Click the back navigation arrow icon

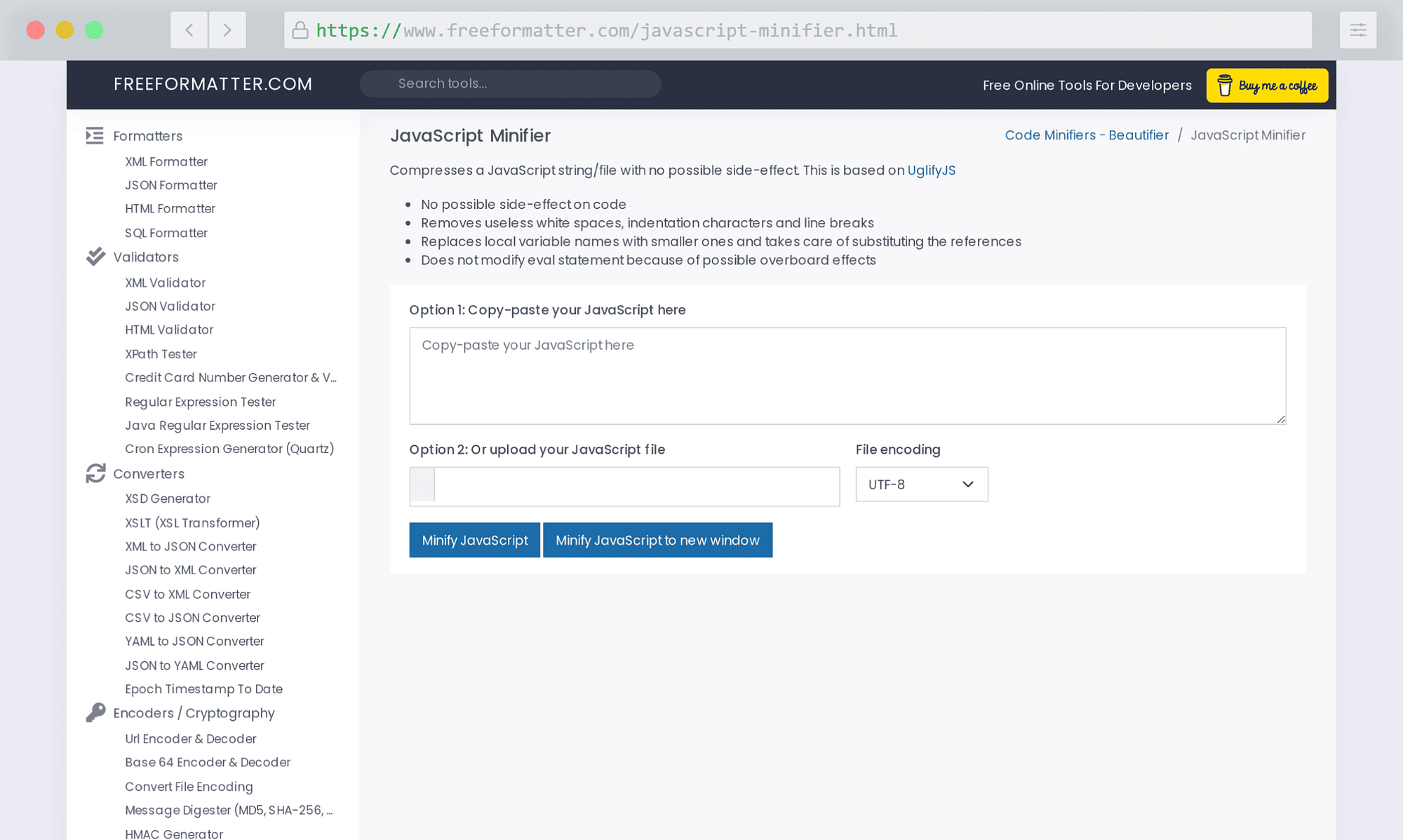(189, 30)
